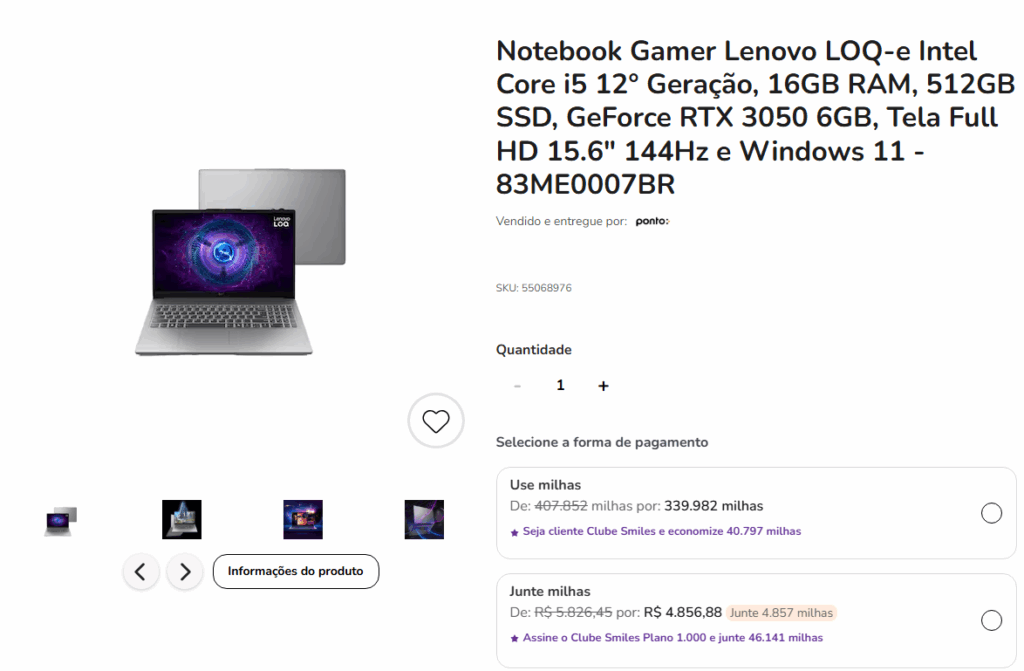1024x671 pixels.
Task: Increase quantity with the plus icon
Action: click(x=603, y=385)
